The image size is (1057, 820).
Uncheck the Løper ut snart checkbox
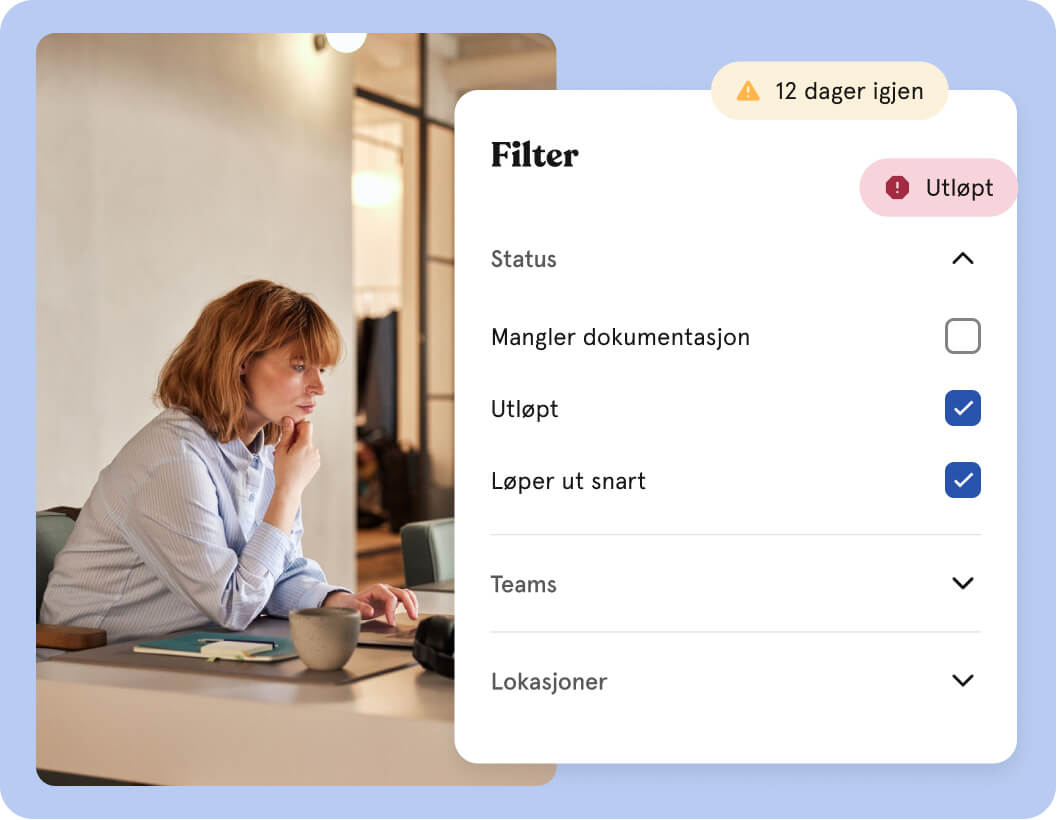962,480
